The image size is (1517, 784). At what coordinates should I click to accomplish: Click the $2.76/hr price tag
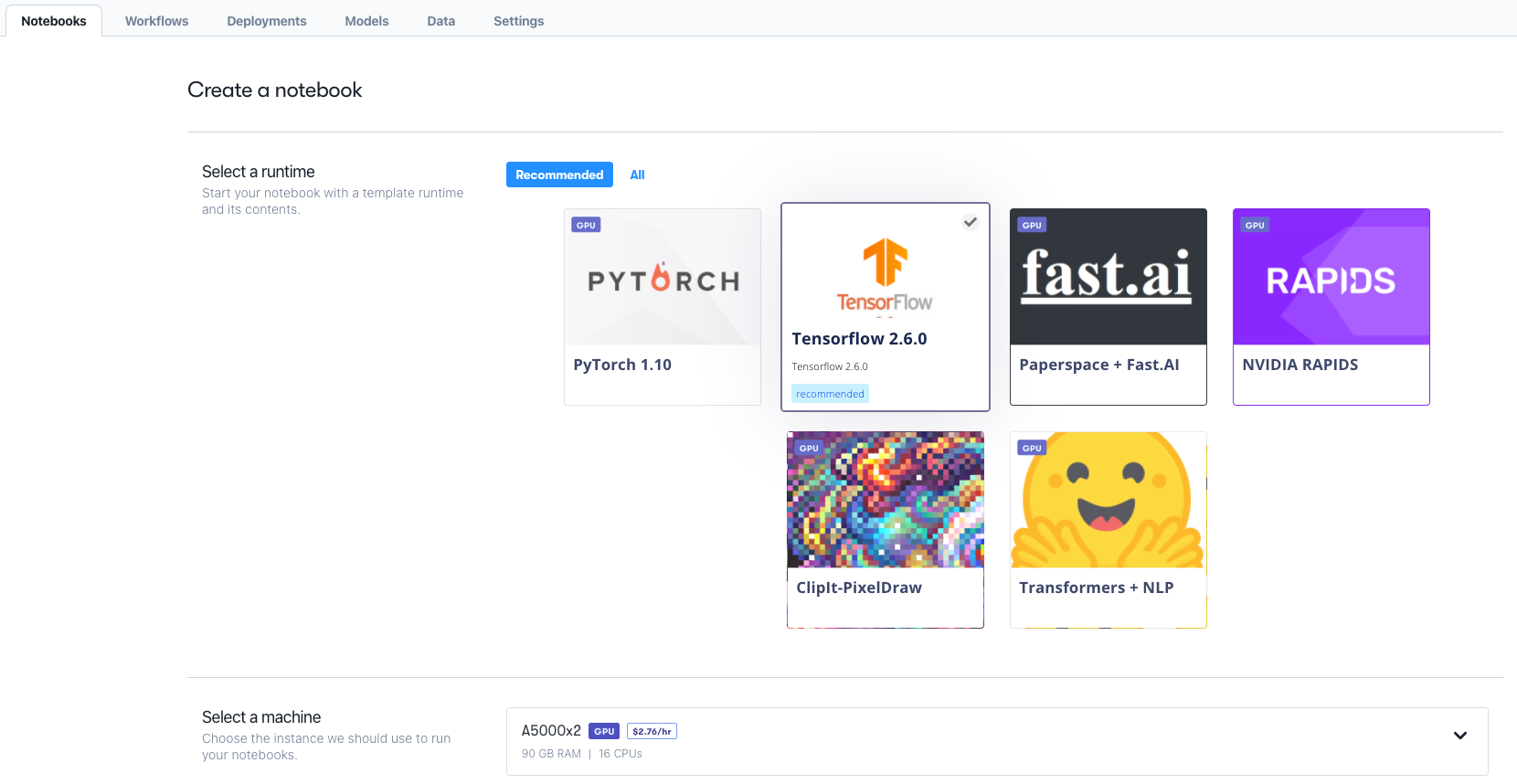[652, 731]
